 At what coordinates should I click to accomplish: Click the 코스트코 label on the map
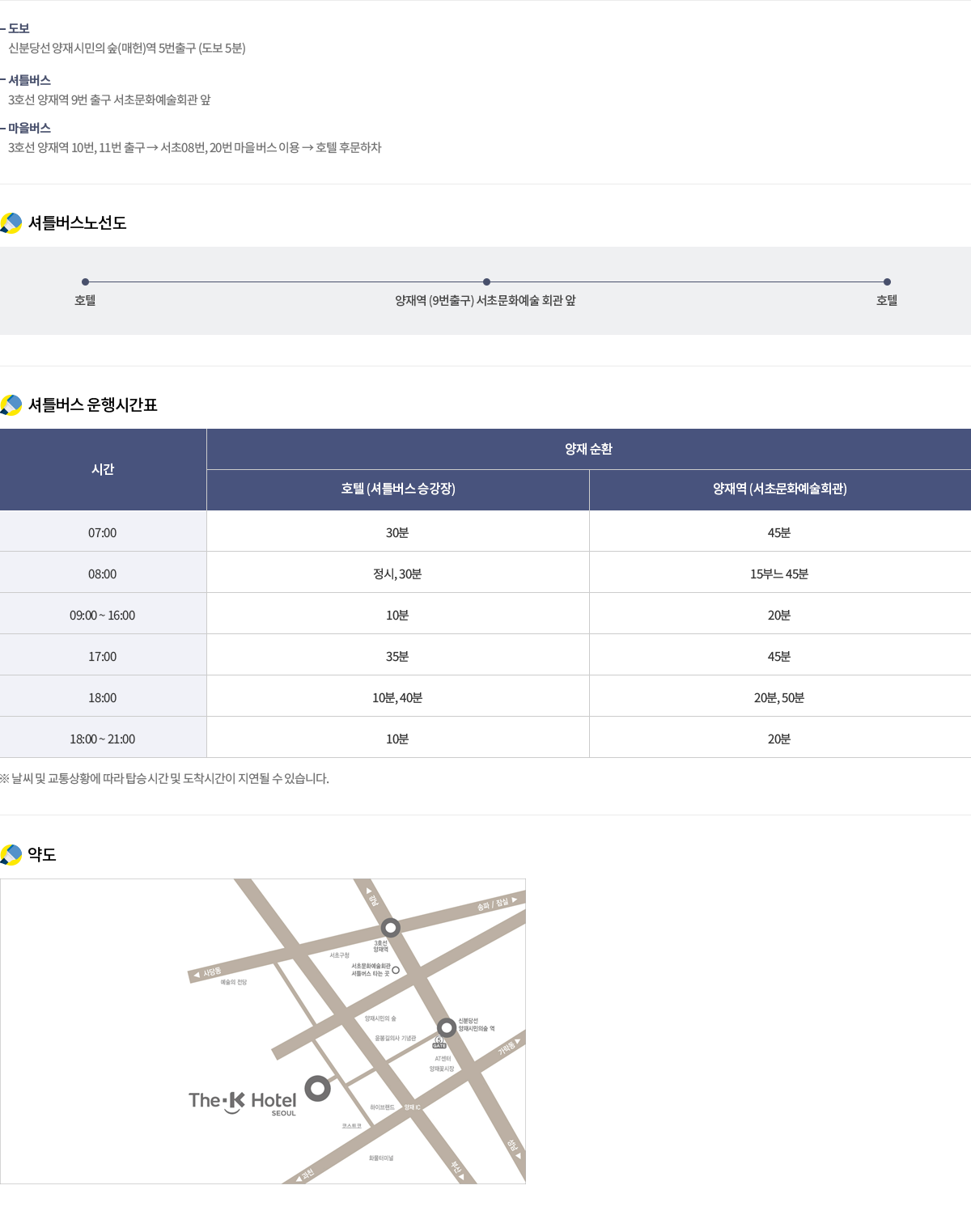click(x=351, y=1125)
